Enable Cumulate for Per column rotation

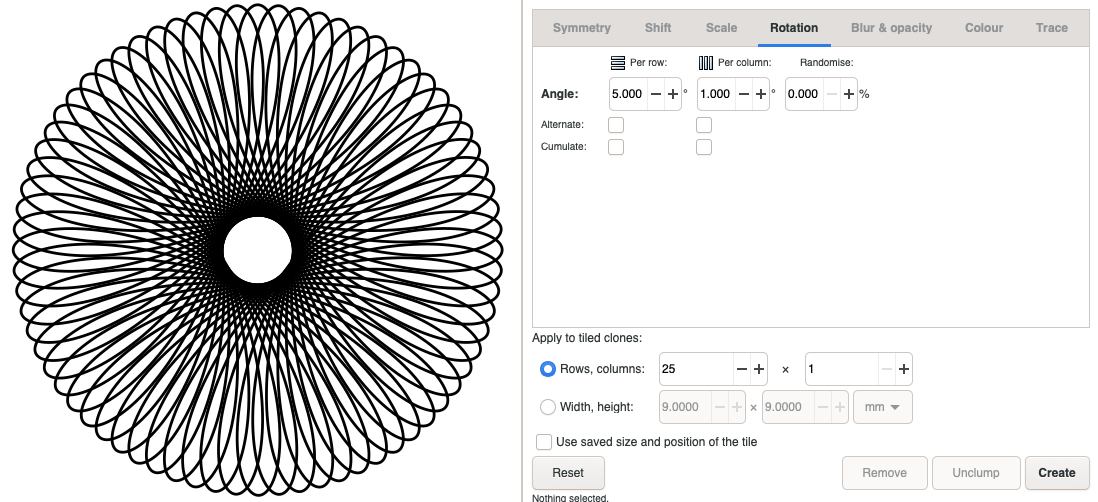704,147
